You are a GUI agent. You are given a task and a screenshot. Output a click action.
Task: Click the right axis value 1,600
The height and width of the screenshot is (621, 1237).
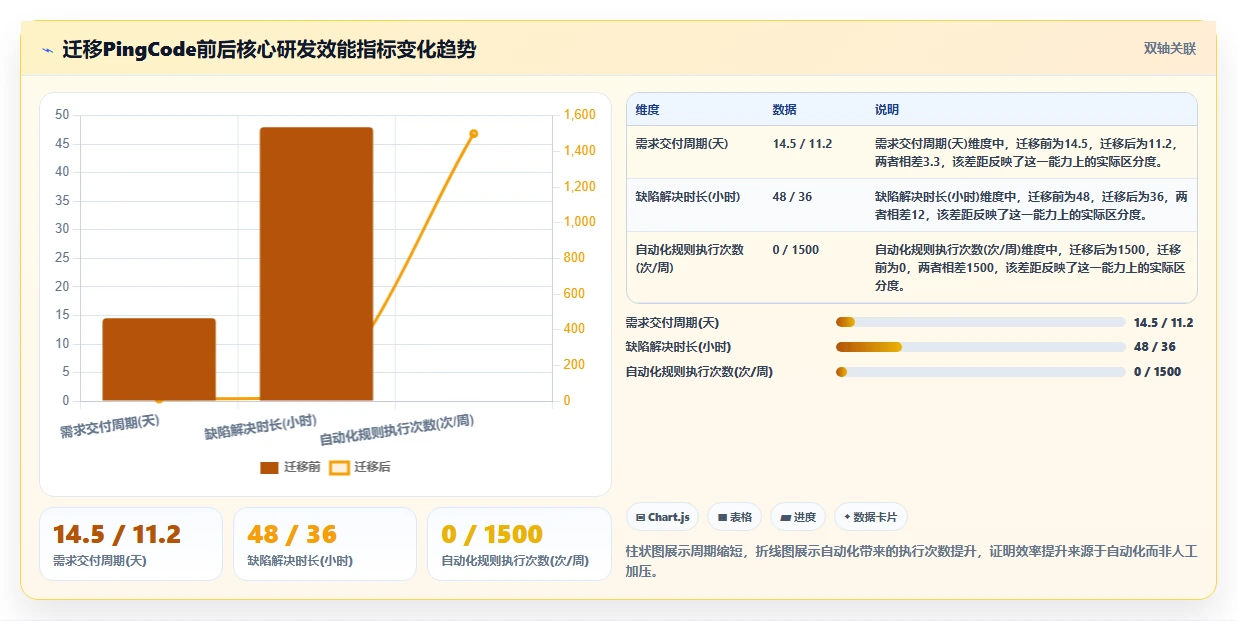[582, 115]
